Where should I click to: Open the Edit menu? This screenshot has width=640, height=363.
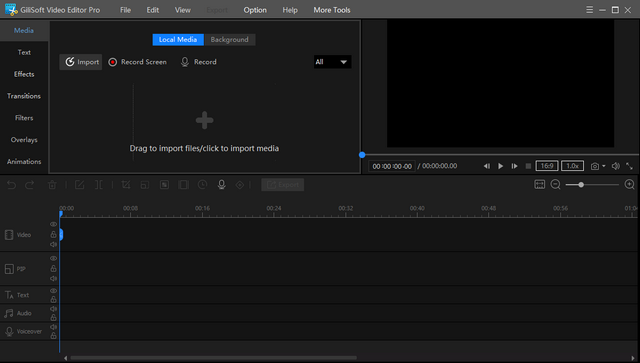[153, 10]
